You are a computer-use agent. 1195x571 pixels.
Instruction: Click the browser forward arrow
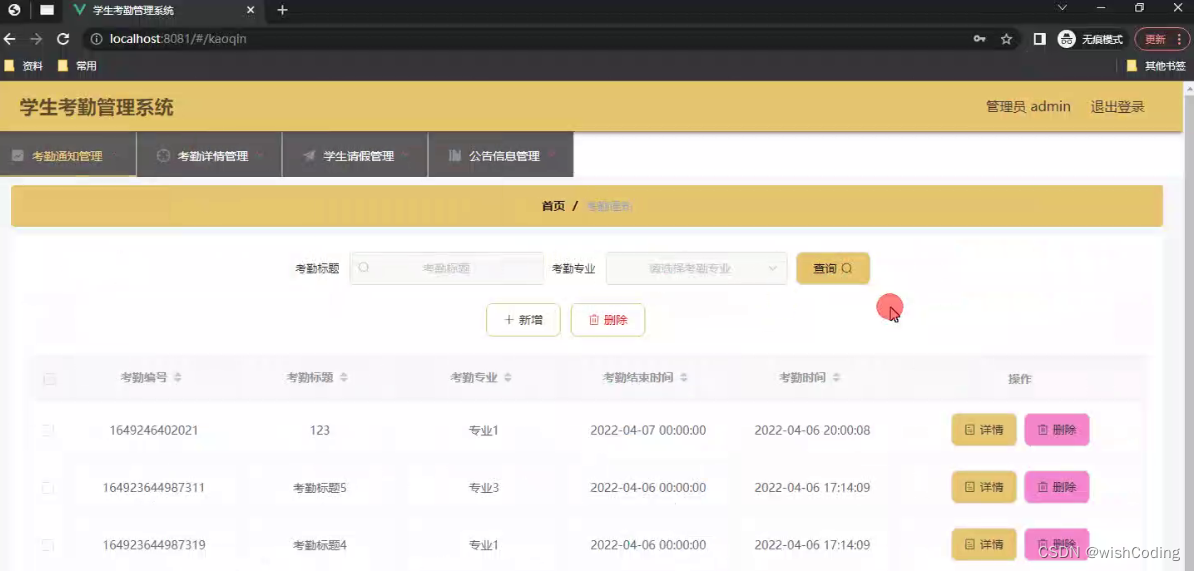point(36,39)
